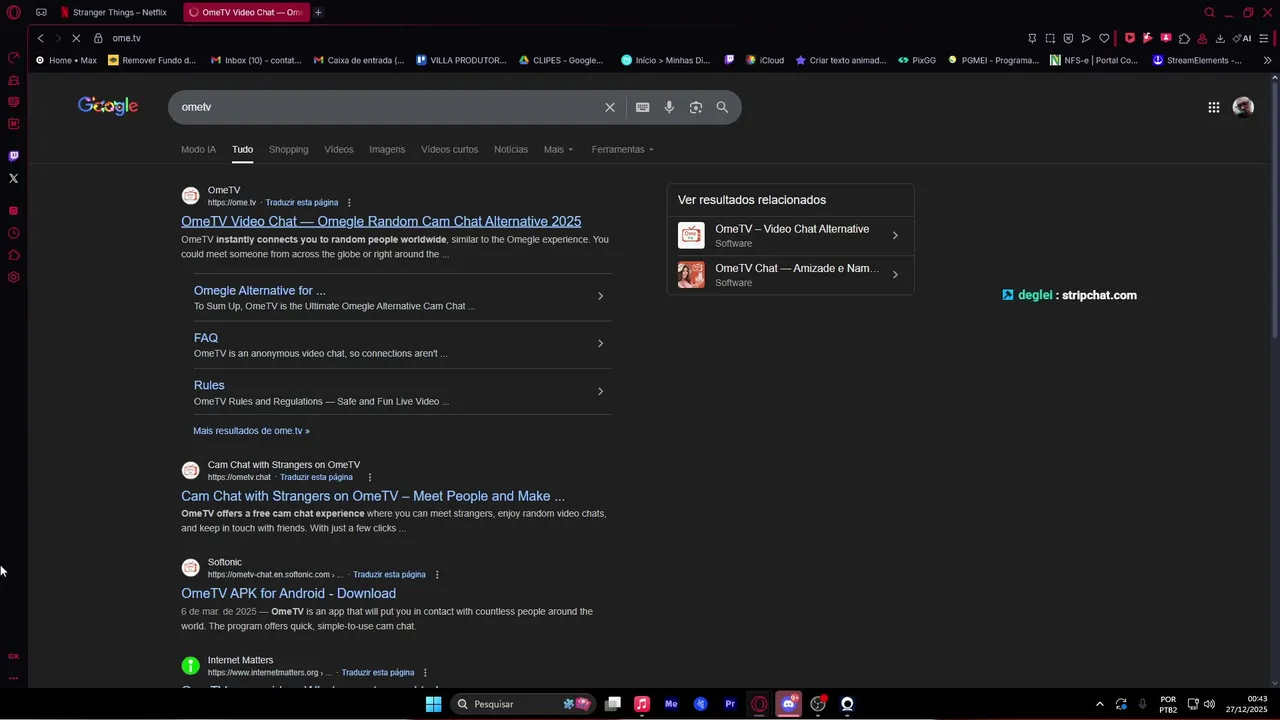The image size is (1280, 720).
Task: Select the Shopping search tab
Action: [288, 149]
